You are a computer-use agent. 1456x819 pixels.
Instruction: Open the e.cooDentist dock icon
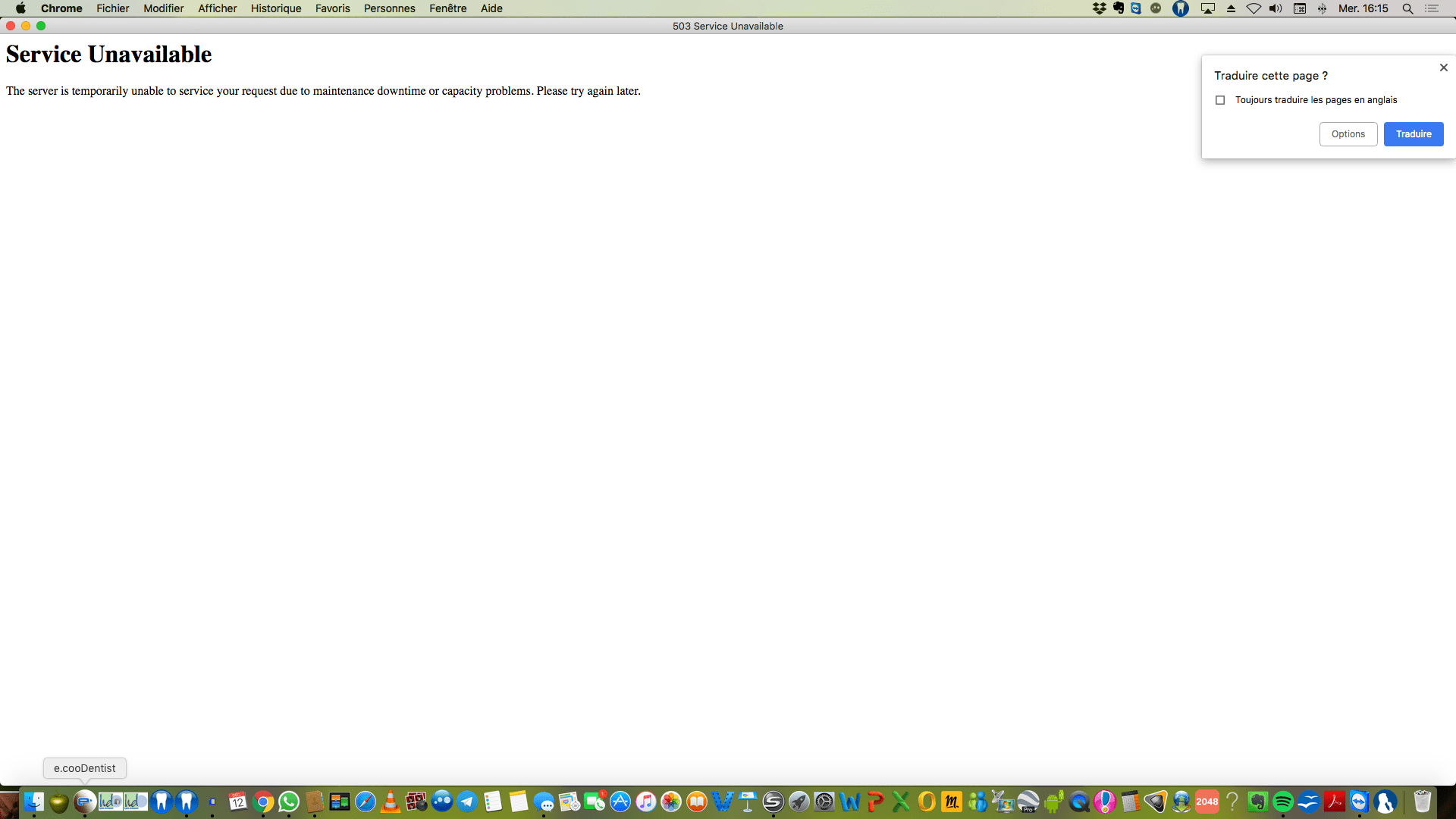tap(84, 802)
